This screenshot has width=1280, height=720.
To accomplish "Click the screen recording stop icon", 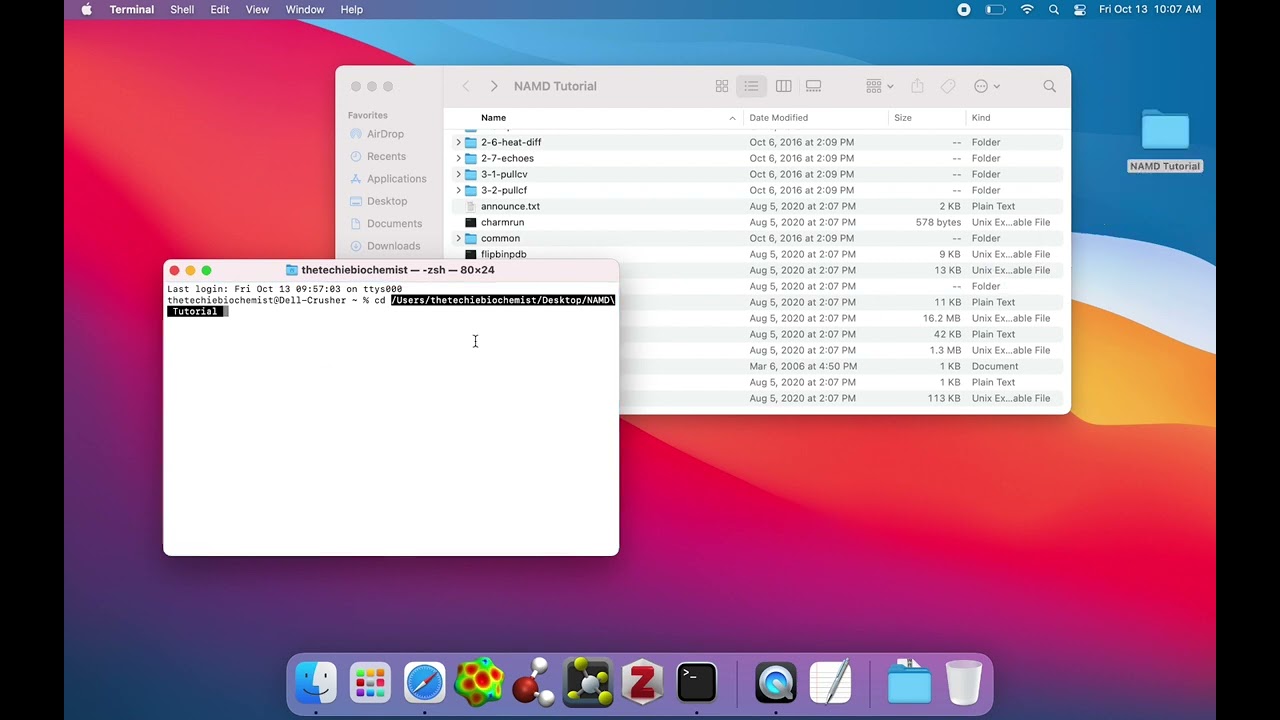I will [x=964, y=9].
